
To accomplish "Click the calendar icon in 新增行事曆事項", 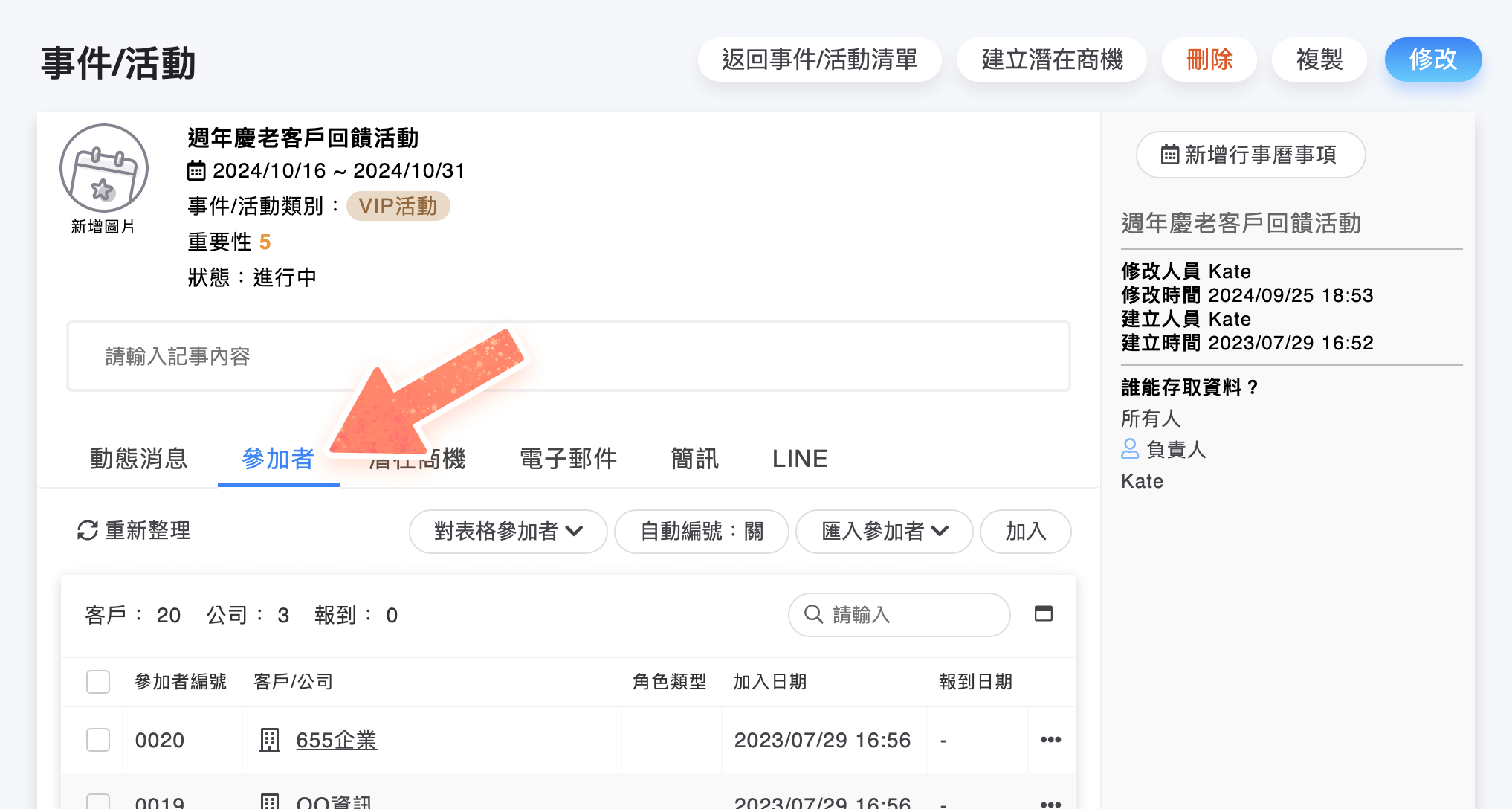I will [1170, 155].
